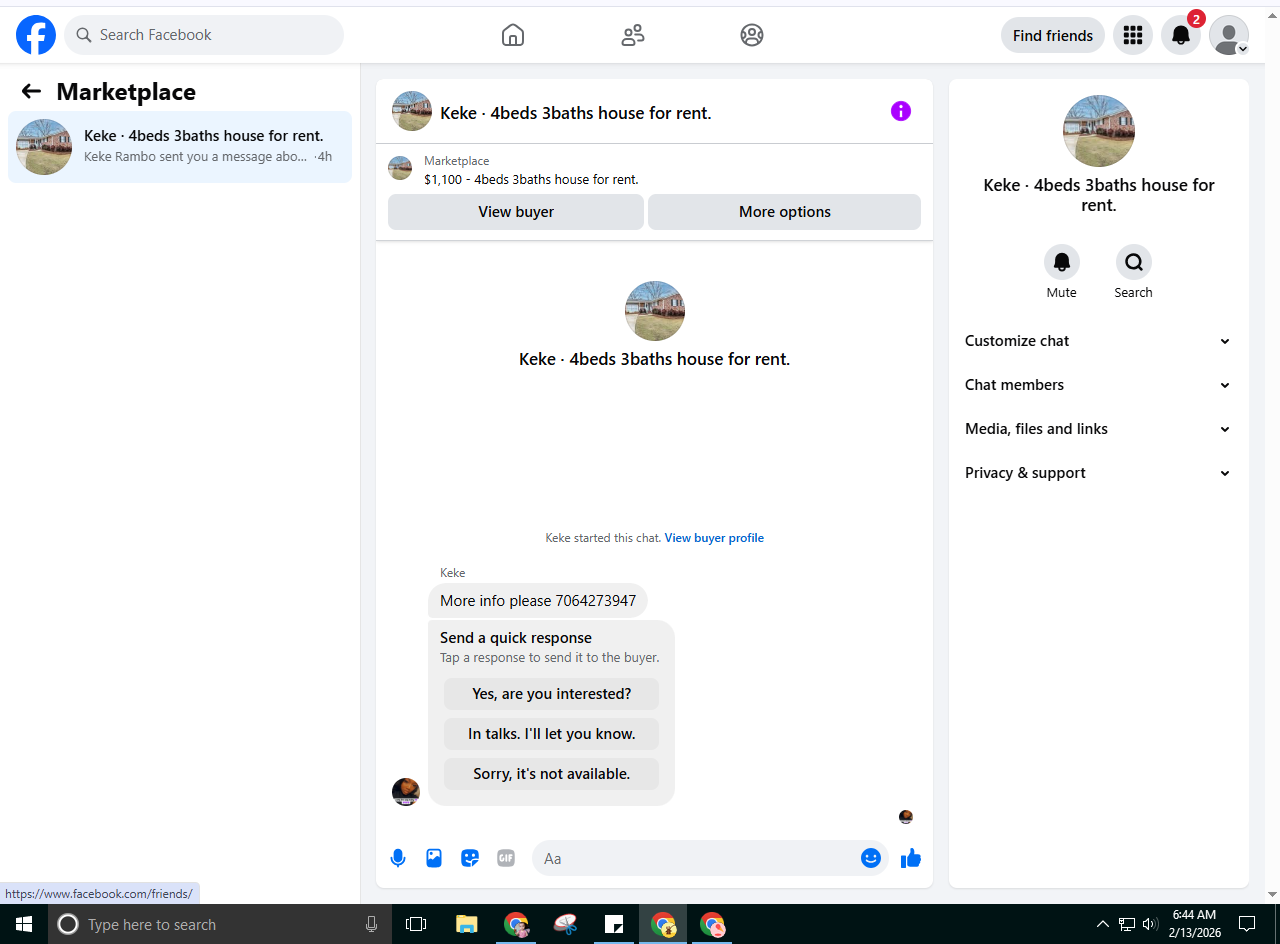This screenshot has height=944, width=1280.
Task: Click house photo in right info panel
Action: click(x=1098, y=131)
